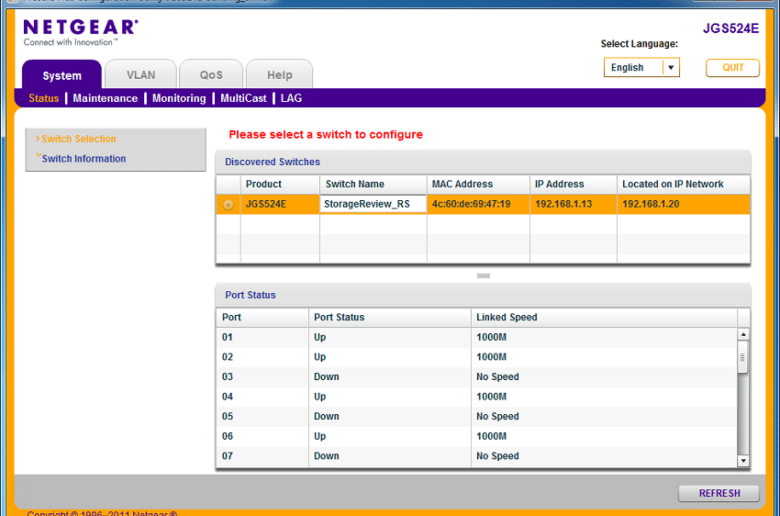The height and width of the screenshot is (516, 780).
Task: Click the 1000M speed of port 01
Action: pos(491,337)
